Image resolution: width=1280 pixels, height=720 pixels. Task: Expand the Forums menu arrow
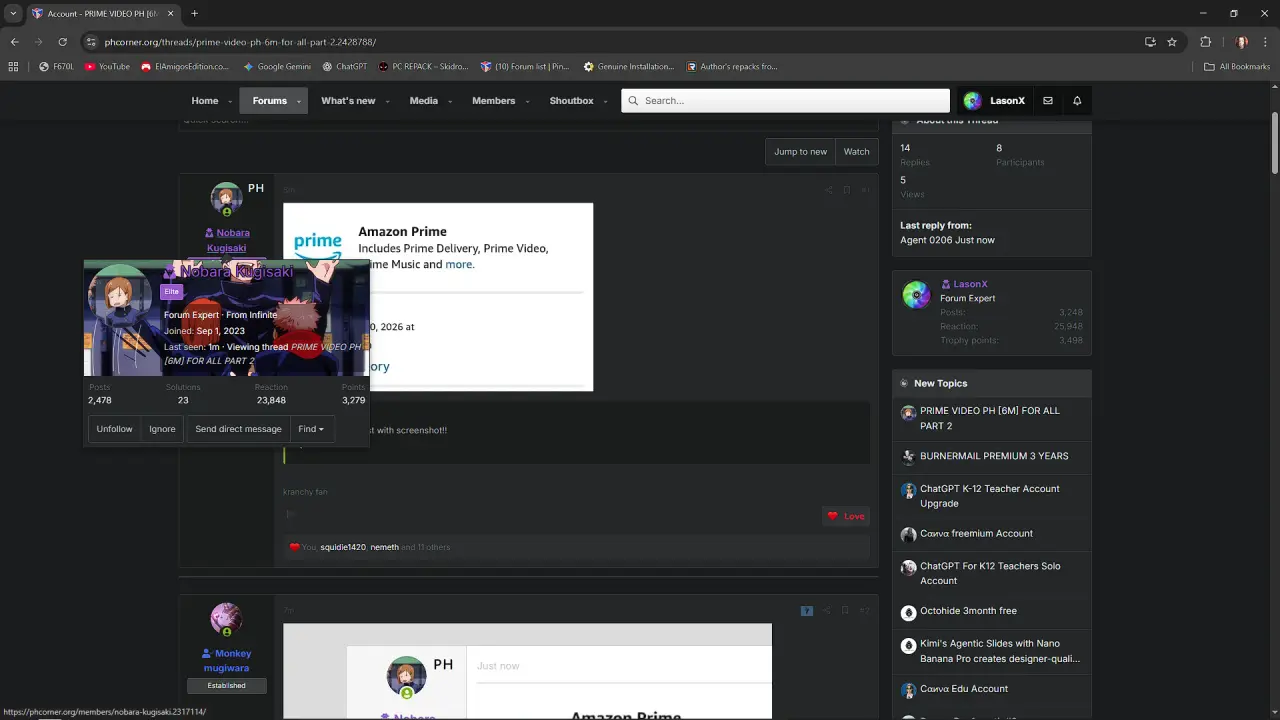click(x=298, y=101)
